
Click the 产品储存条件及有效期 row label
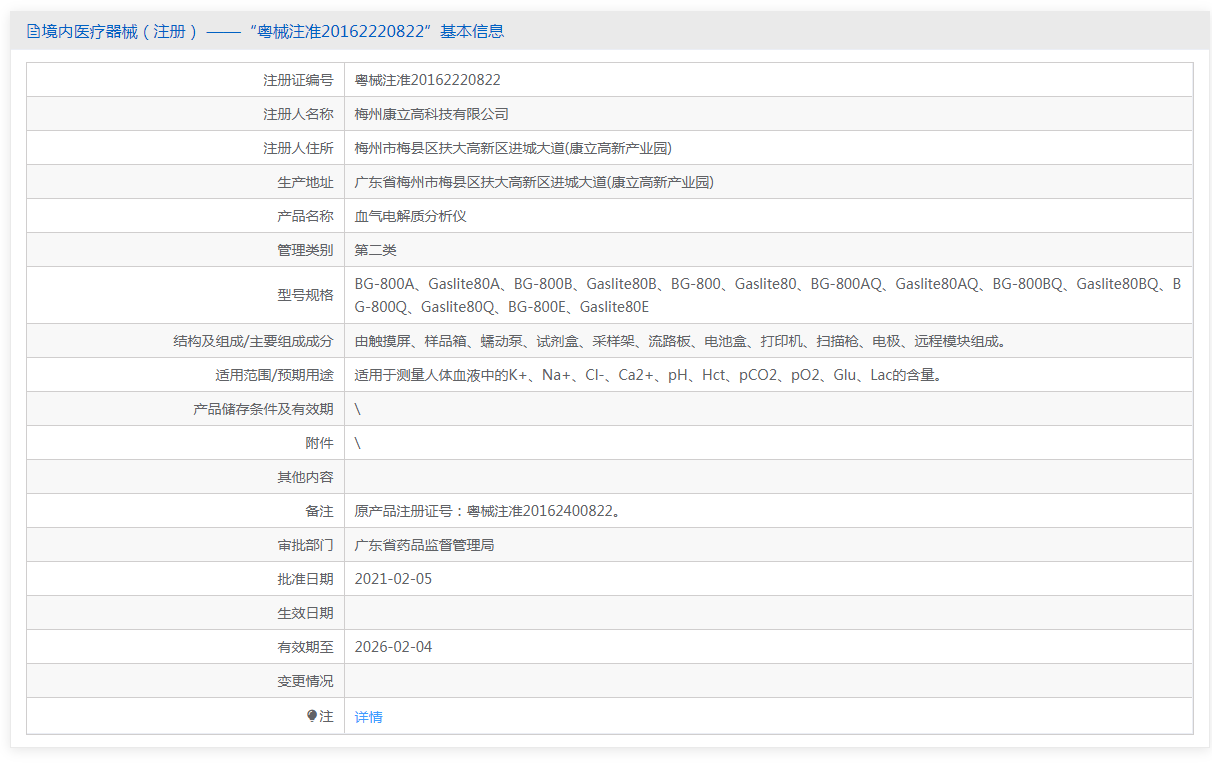[x=263, y=409]
